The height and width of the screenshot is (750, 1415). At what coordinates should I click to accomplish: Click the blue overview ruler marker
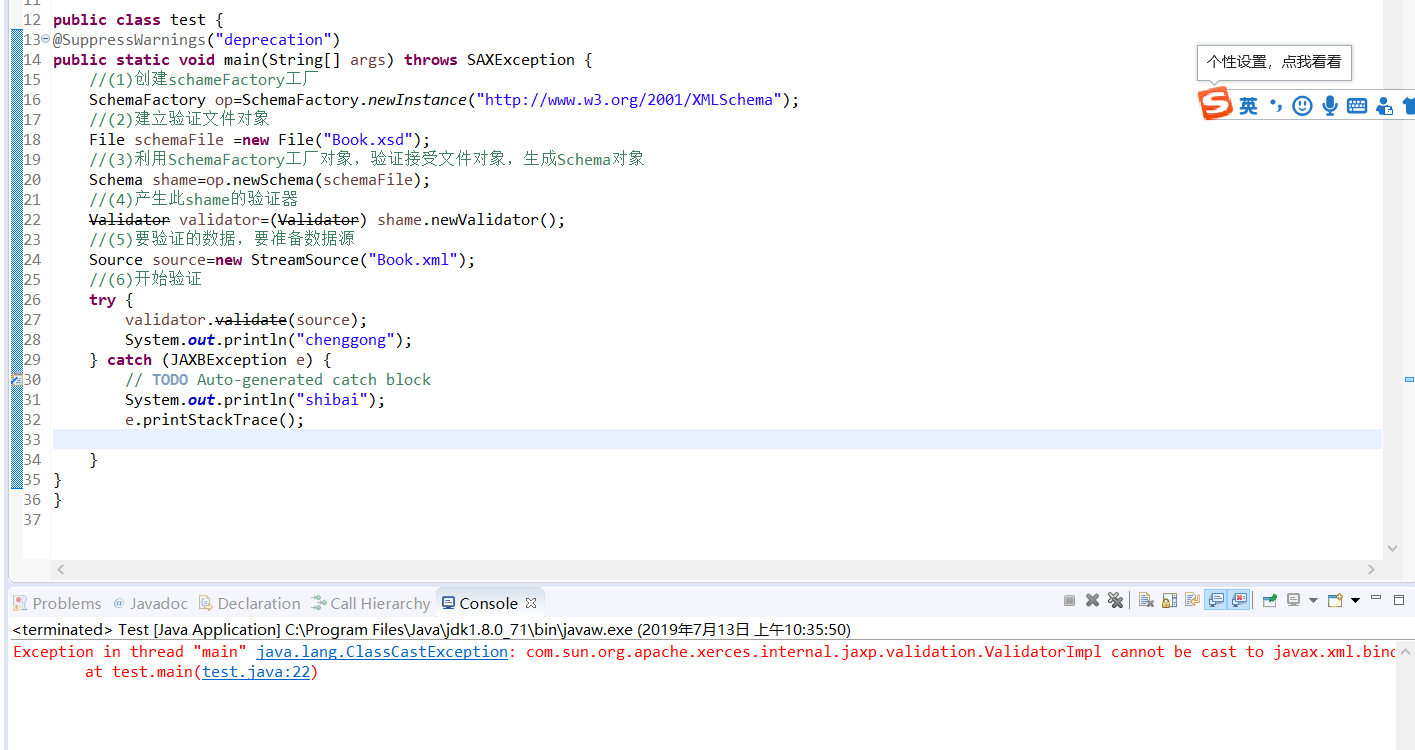tap(1409, 380)
